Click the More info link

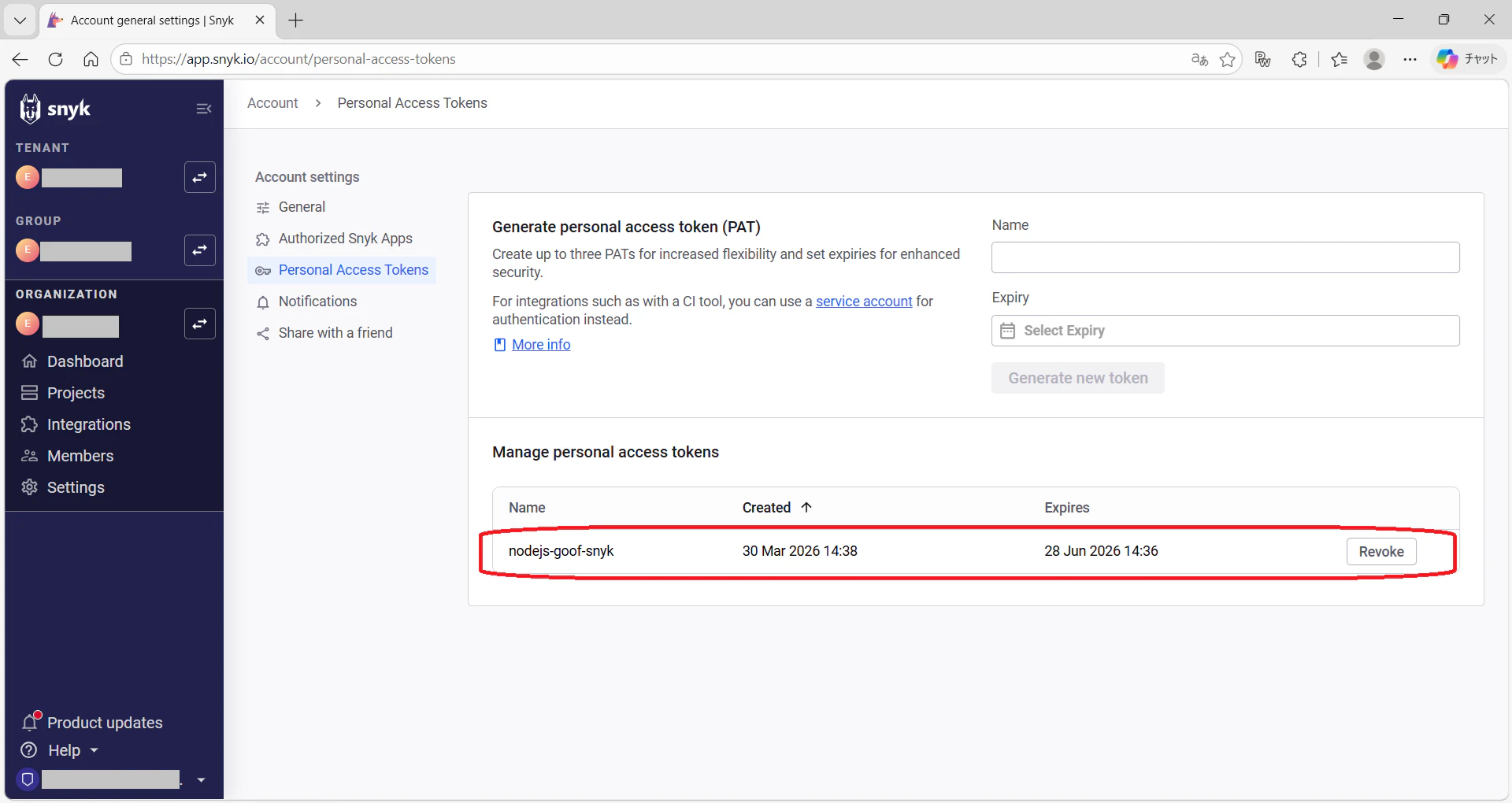click(x=541, y=345)
